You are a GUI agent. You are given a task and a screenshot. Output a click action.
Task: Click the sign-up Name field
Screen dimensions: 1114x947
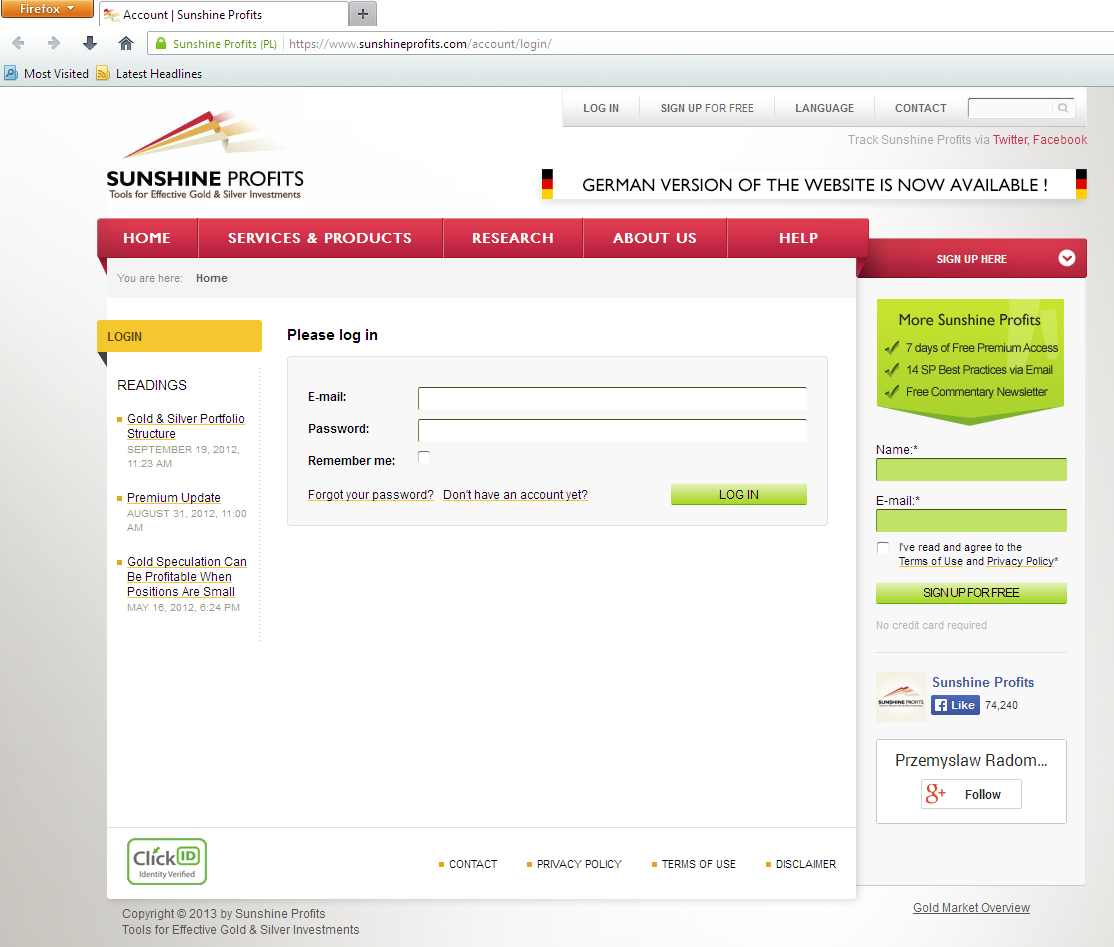pos(971,470)
